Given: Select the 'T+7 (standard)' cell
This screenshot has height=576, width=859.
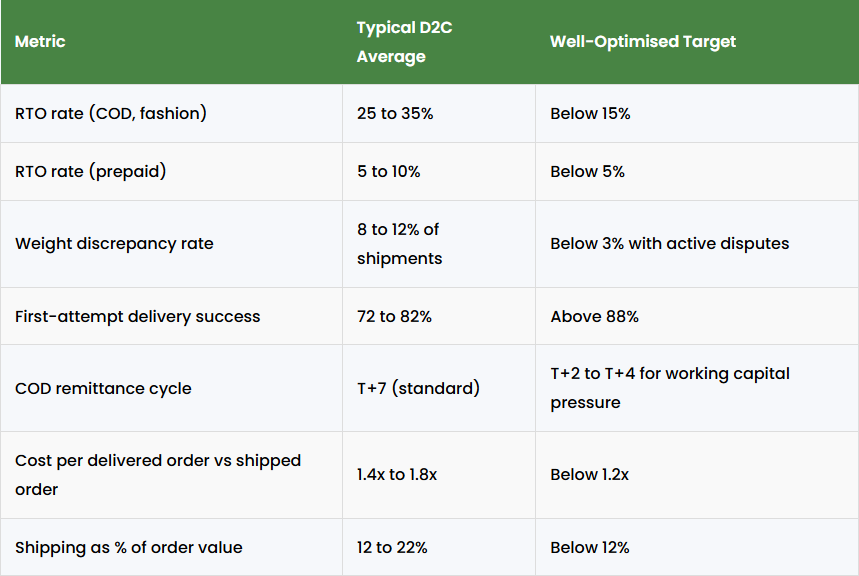Looking at the screenshot, I should [x=439, y=388].
